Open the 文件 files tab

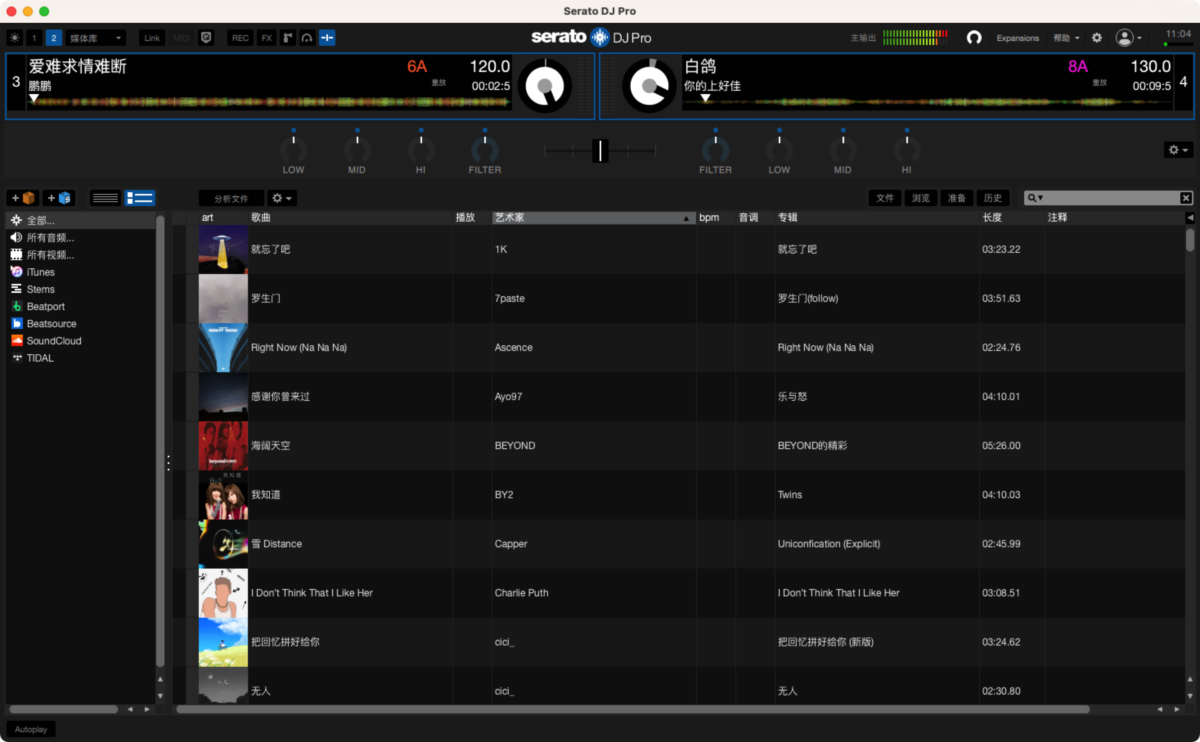click(885, 198)
